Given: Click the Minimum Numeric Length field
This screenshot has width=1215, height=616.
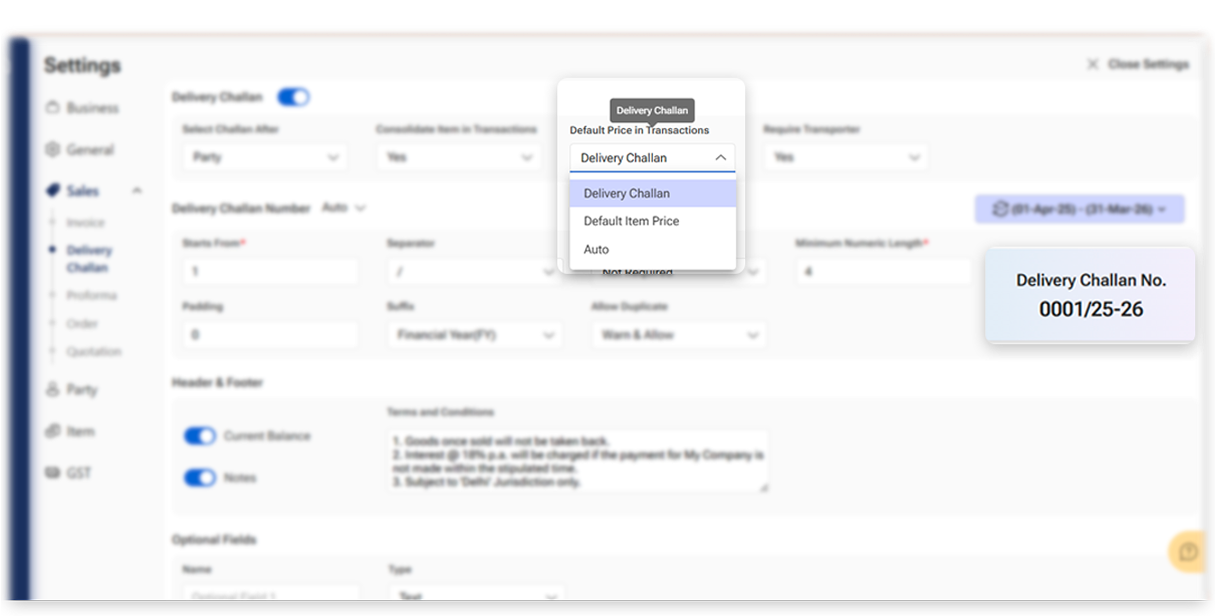Looking at the screenshot, I should [883, 272].
